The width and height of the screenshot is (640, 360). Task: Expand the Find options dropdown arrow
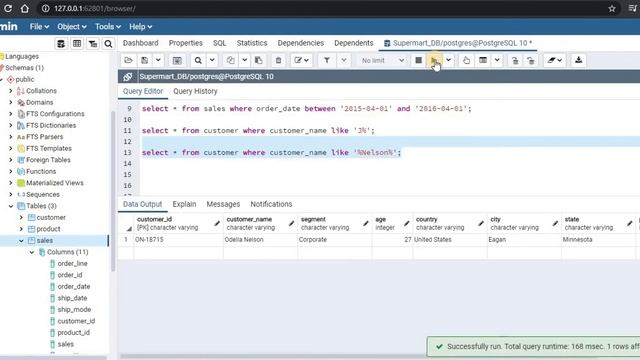tap(212, 60)
